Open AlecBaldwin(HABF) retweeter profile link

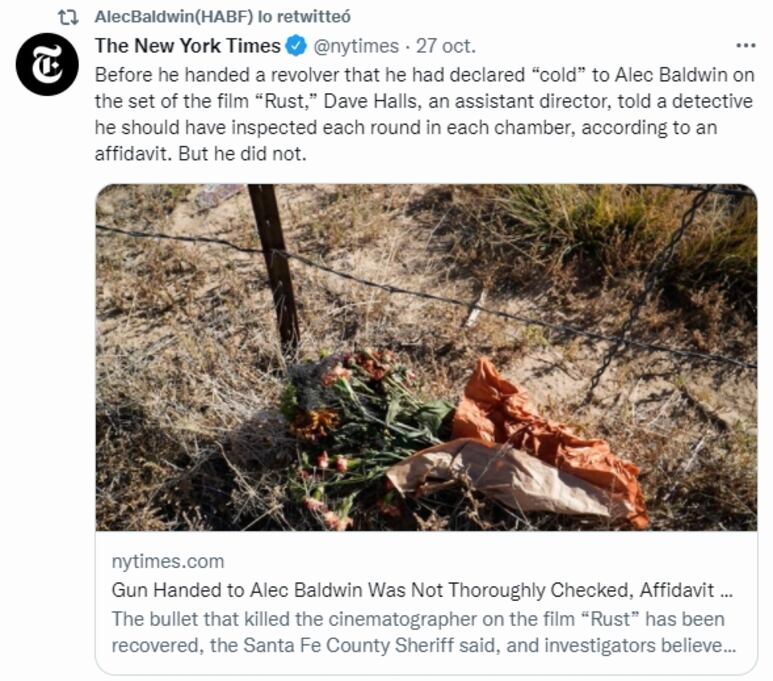tap(174, 17)
